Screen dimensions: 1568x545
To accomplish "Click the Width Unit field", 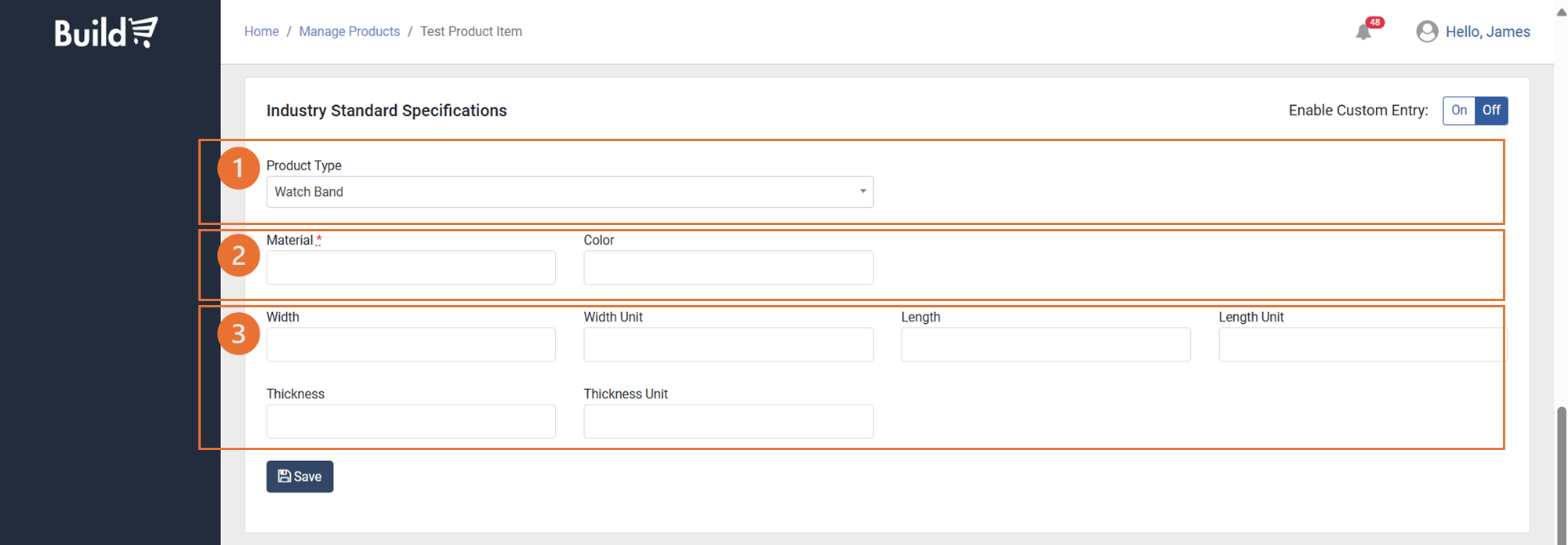I will pos(728,345).
